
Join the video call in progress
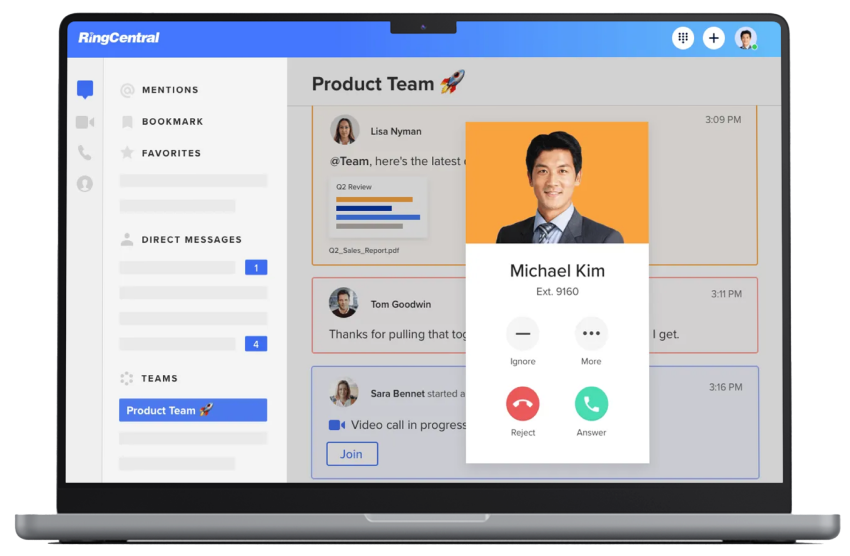pyautogui.click(x=351, y=454)
